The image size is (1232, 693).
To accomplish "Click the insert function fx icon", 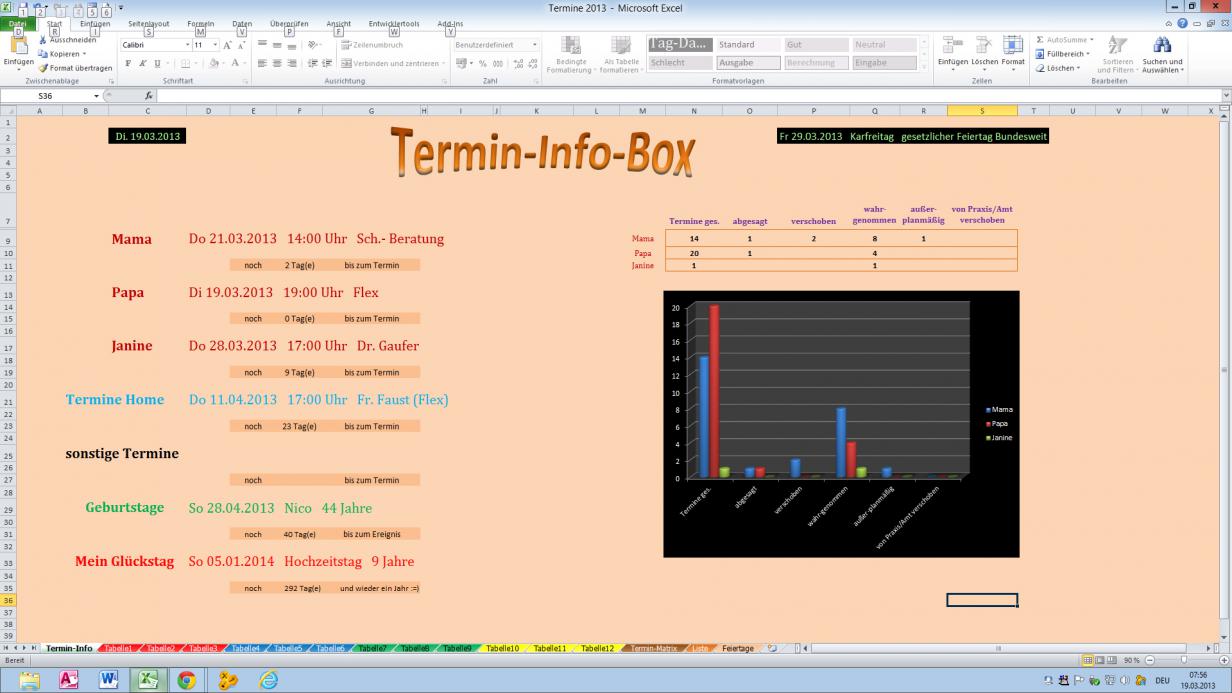I will [x=148, y=96].
